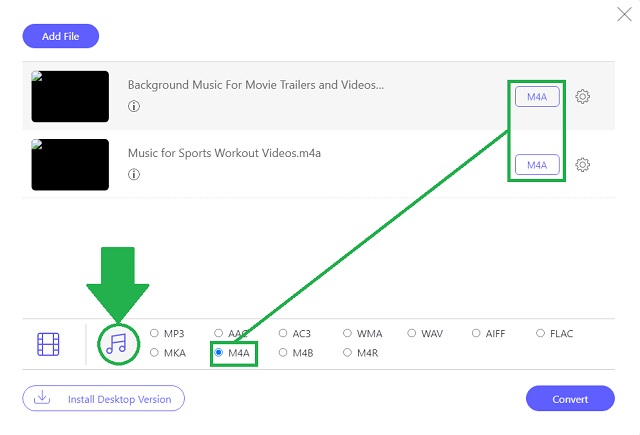Open settings gear for Background Music file
The width and height of the screenshot is (640, 435).
[582, 97]
